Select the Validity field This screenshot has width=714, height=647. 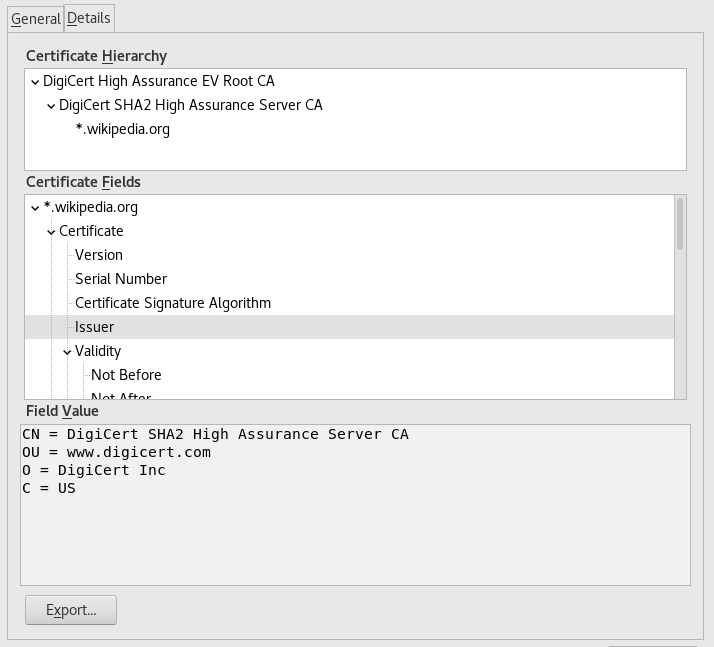pyautogui.click(x=98, y=351)
